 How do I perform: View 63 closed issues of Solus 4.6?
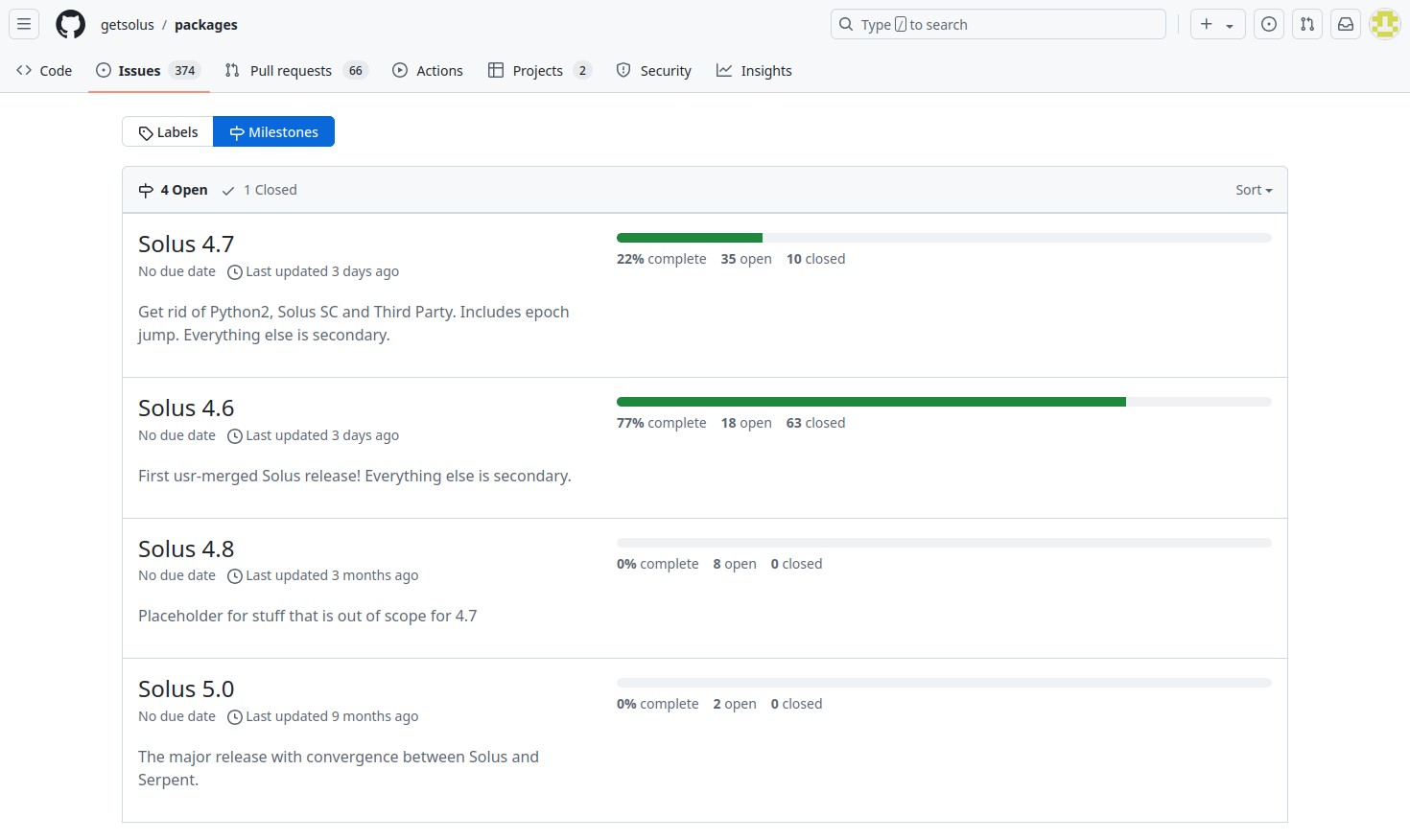(x=815, y=423)
